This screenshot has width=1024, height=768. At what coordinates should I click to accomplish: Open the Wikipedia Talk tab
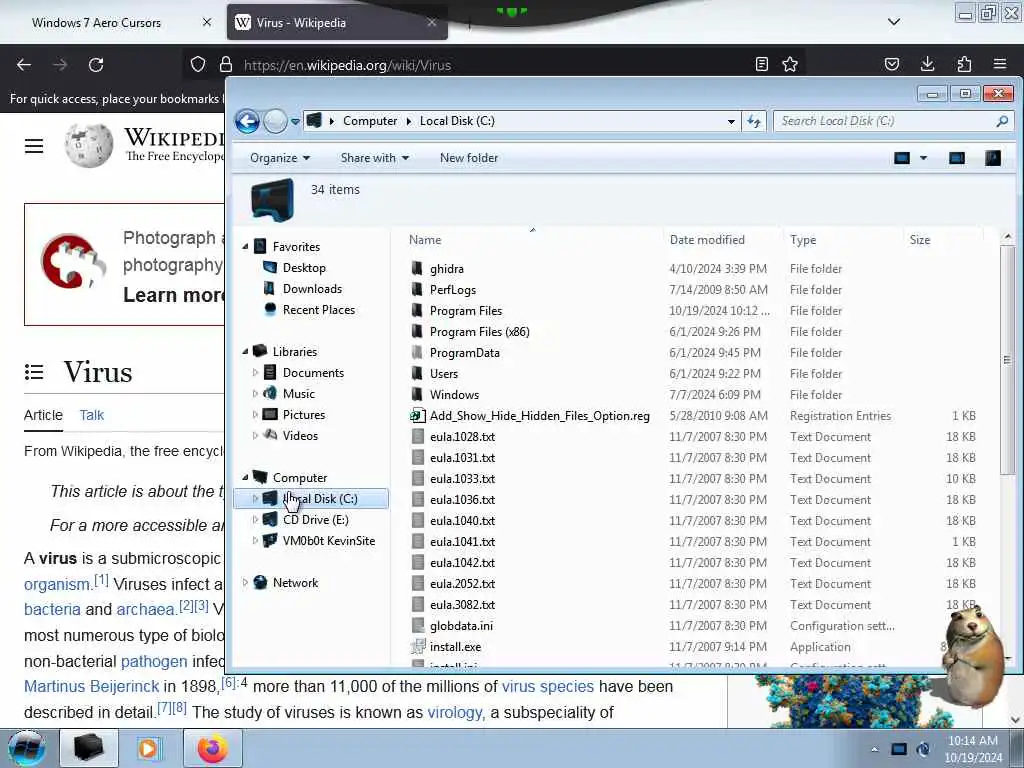pyautogui.click(x=91, y=415)
